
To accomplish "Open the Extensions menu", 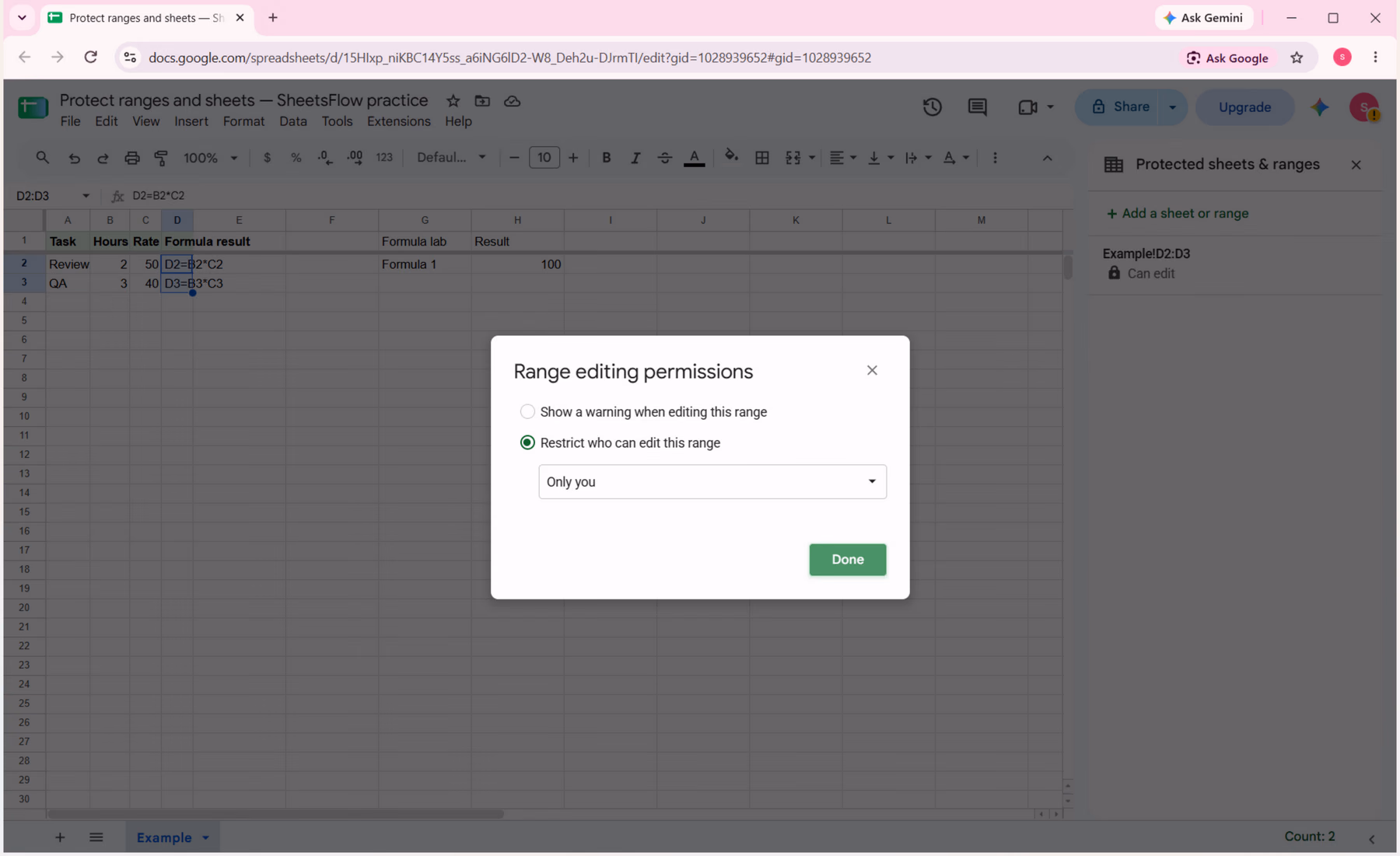I will point(398,121).
